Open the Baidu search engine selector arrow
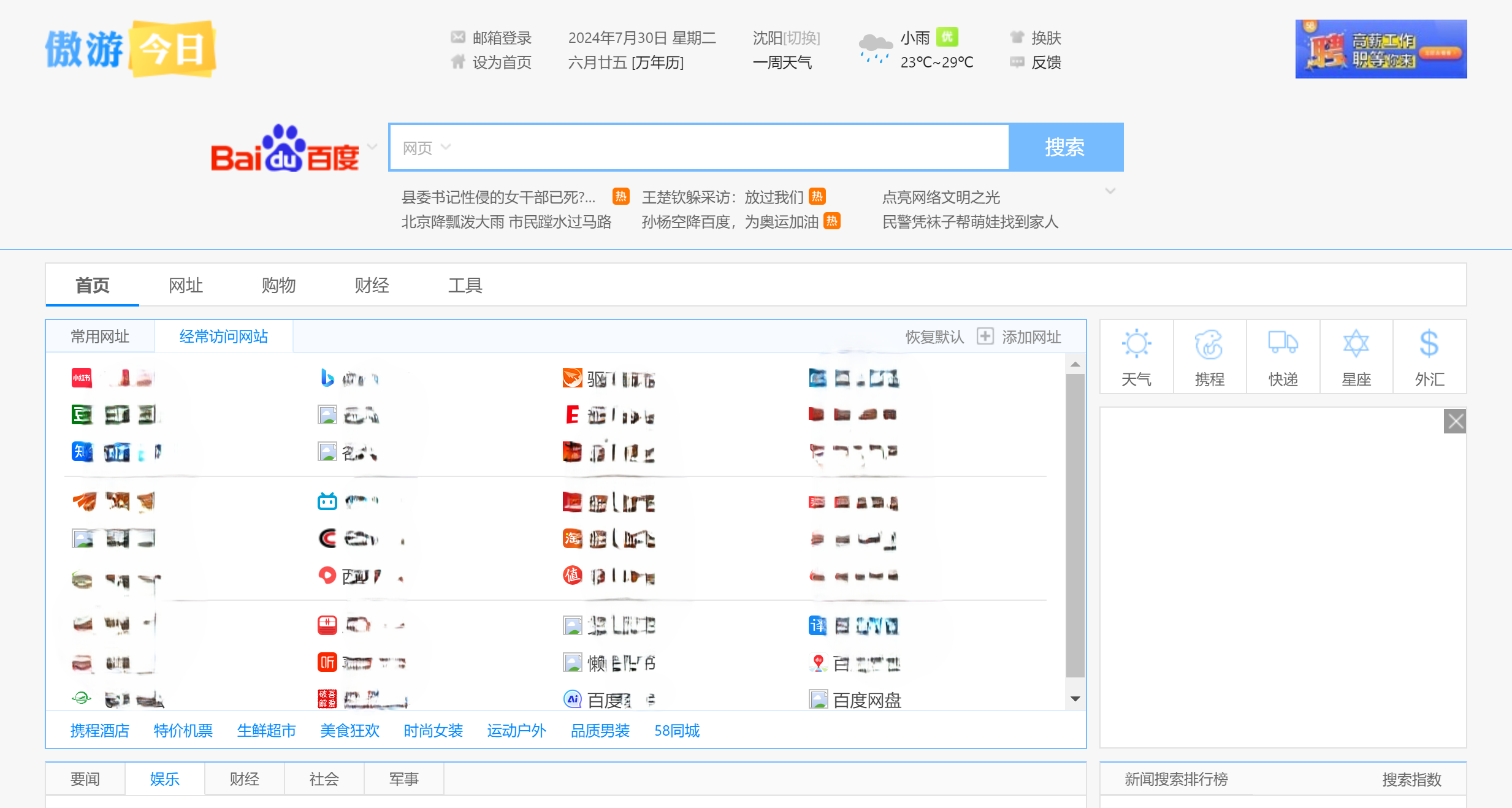Screen dimensions: 1512x808 (372, 147)
